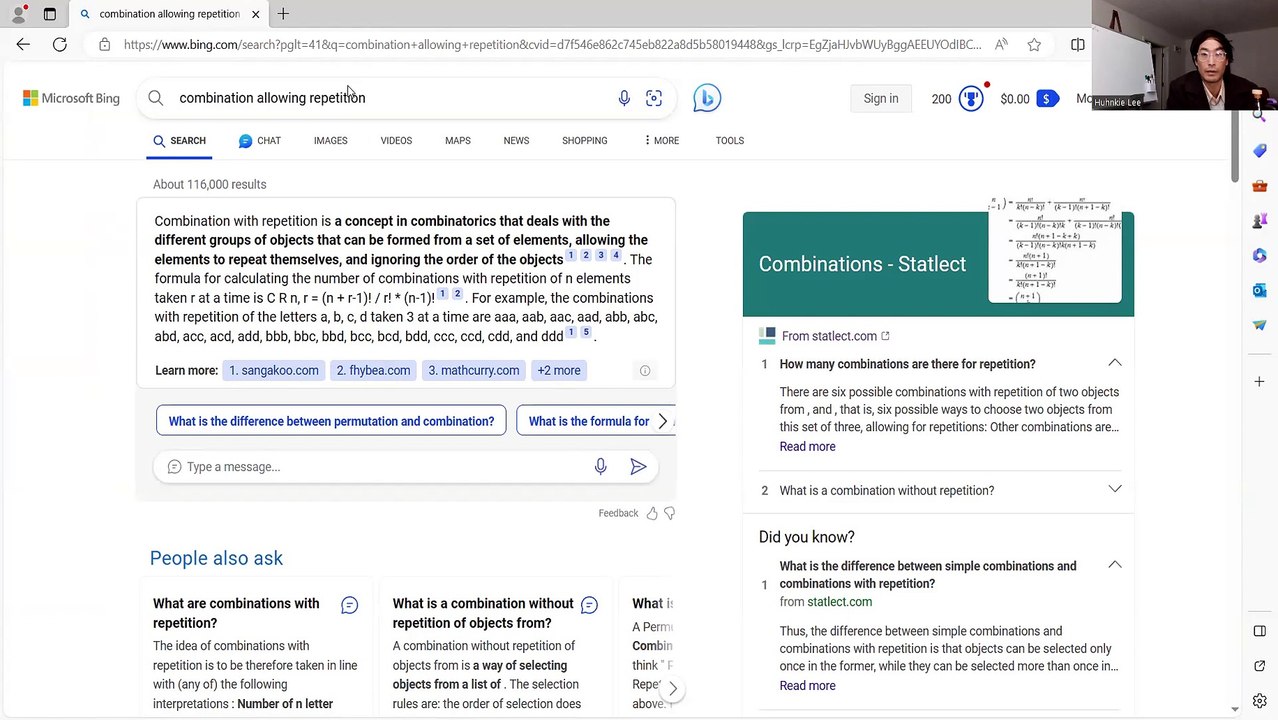
Task: Switch to the NEWS tab
Action: click(x=516, y=141)
